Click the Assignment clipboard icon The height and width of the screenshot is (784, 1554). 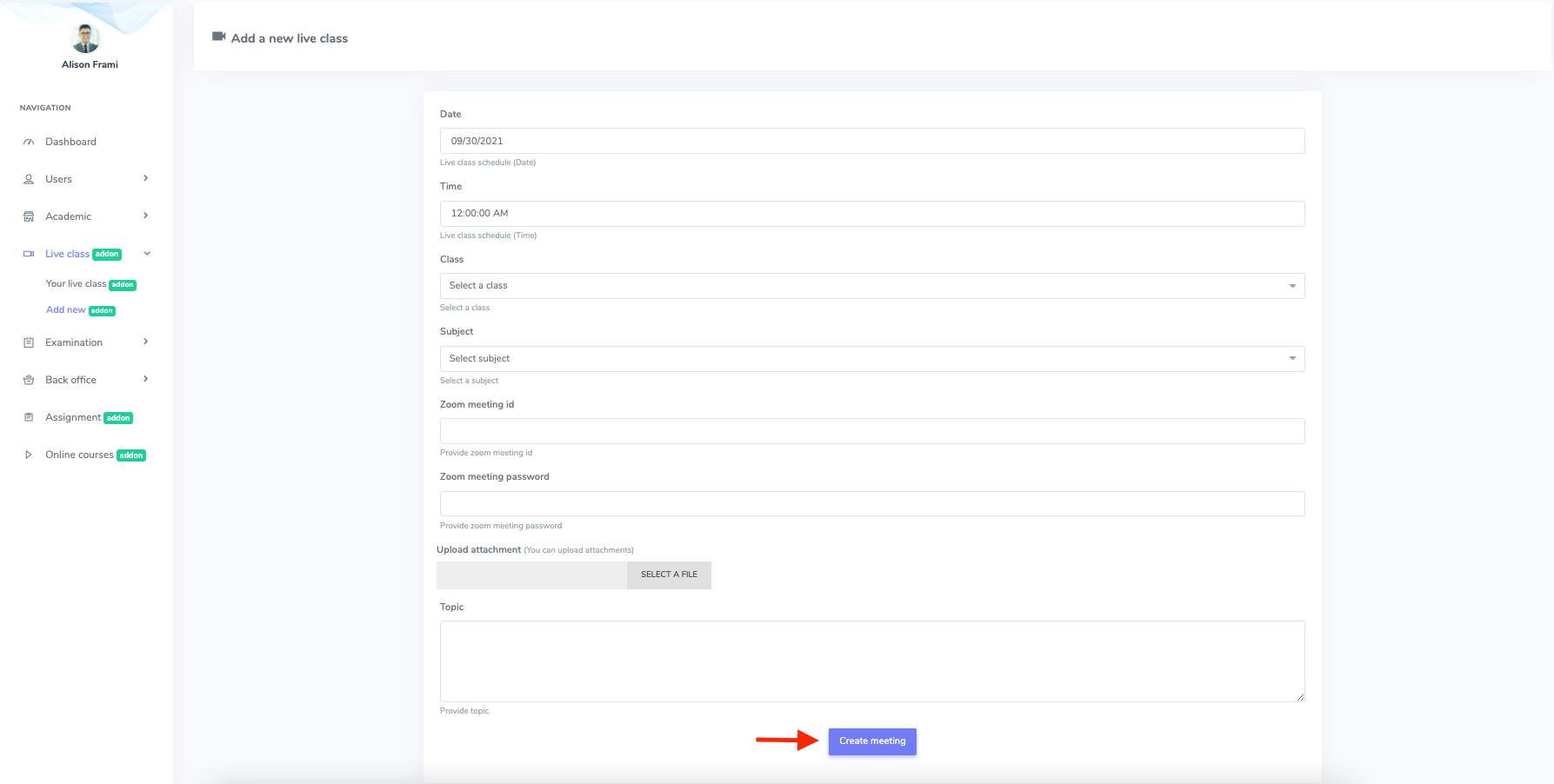29,417
